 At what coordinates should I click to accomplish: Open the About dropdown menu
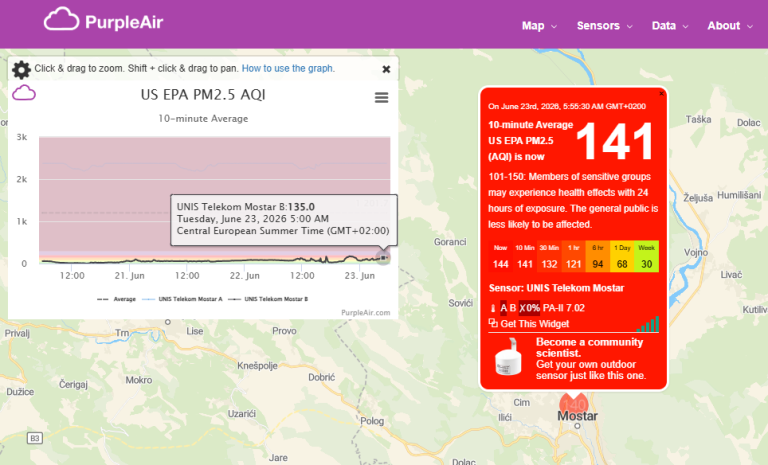coord(730,26)
